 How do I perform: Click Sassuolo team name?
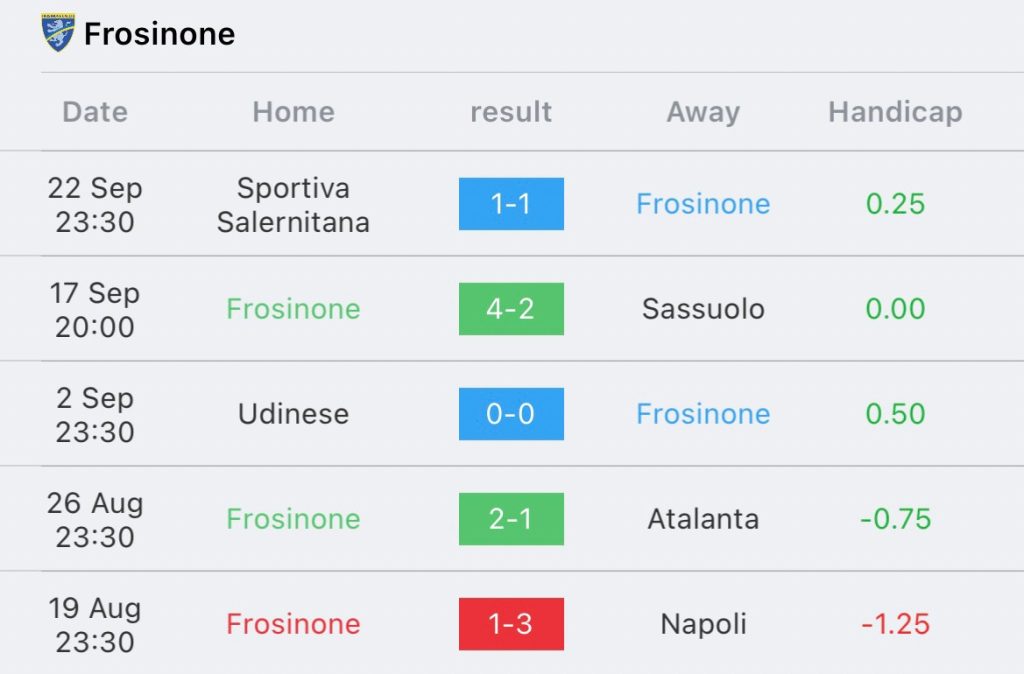pyautogui.click(x=703, y=309)
